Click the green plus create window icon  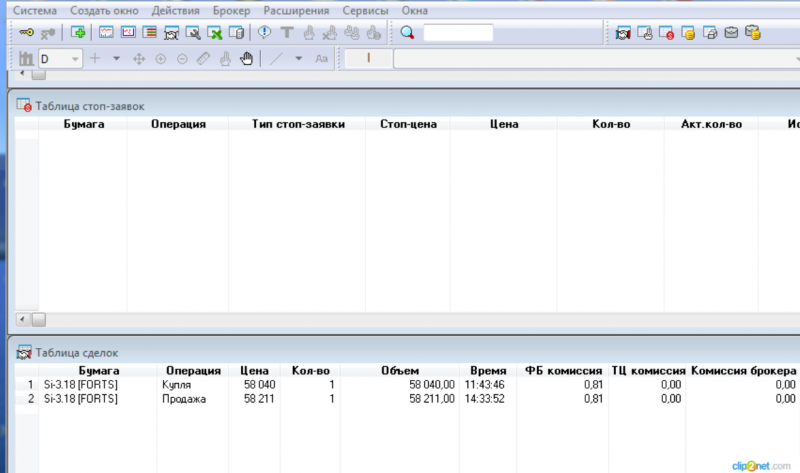click(78, 33)
